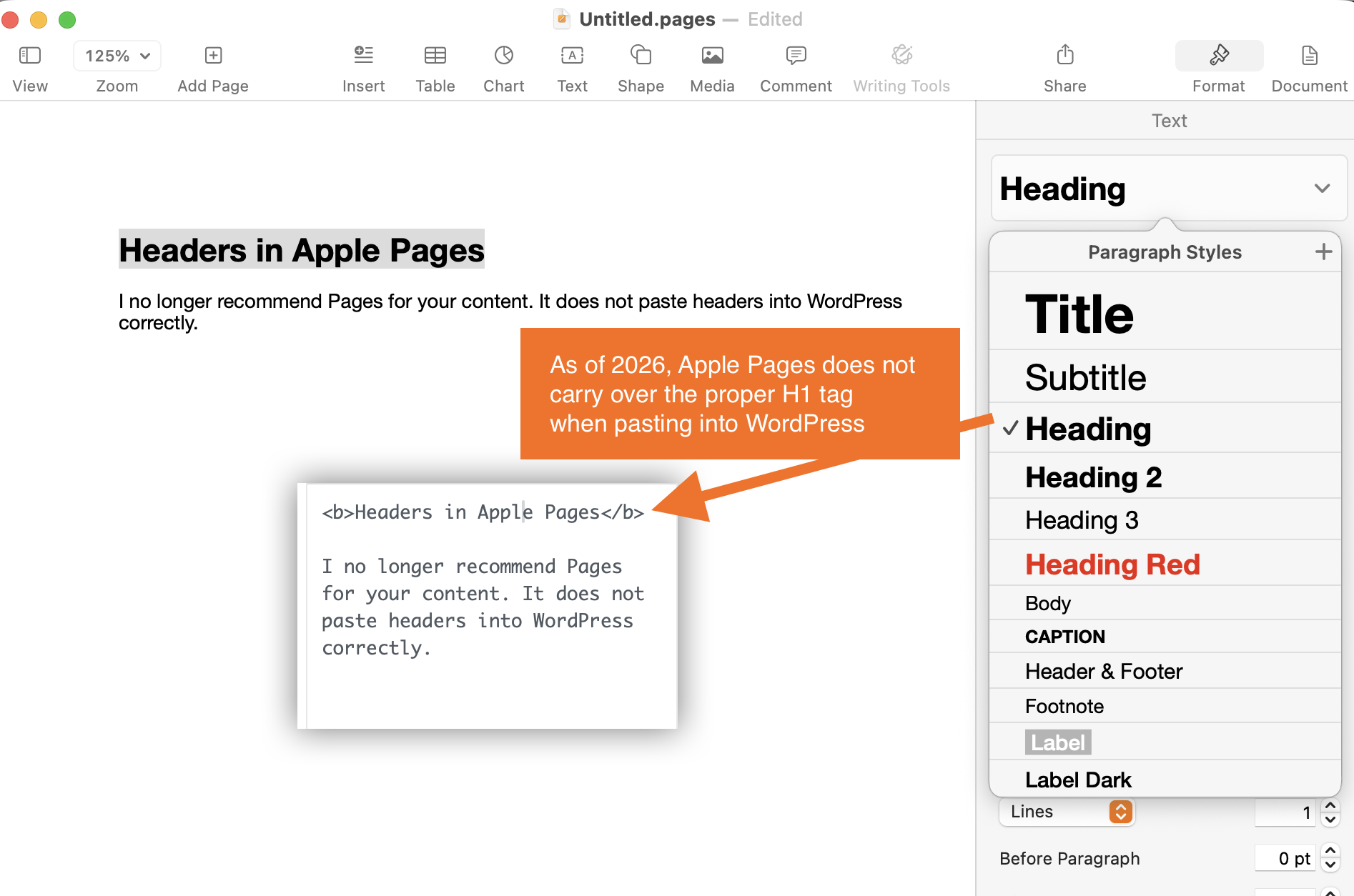Click the Untitled.pages document title

(x=647, y=19)
